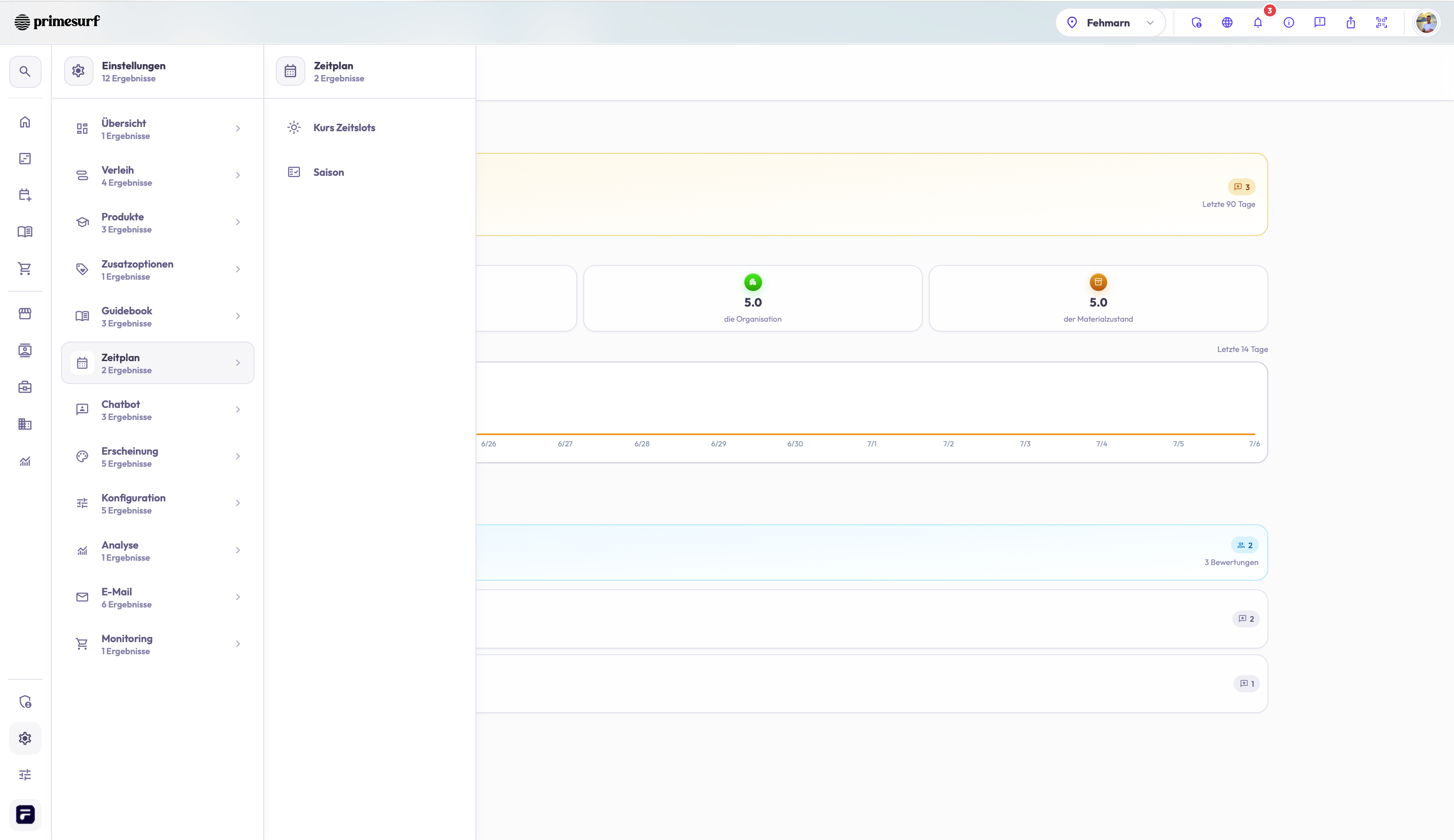Click the Saison checklist icon
The image size is (1454, 840).
[294, 172]
